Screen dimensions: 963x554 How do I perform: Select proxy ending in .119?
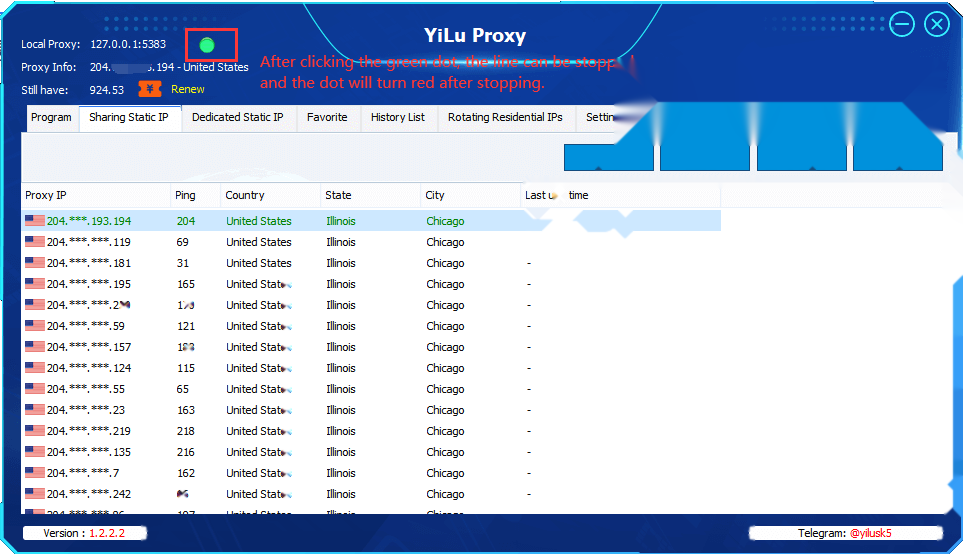[371, 242]
